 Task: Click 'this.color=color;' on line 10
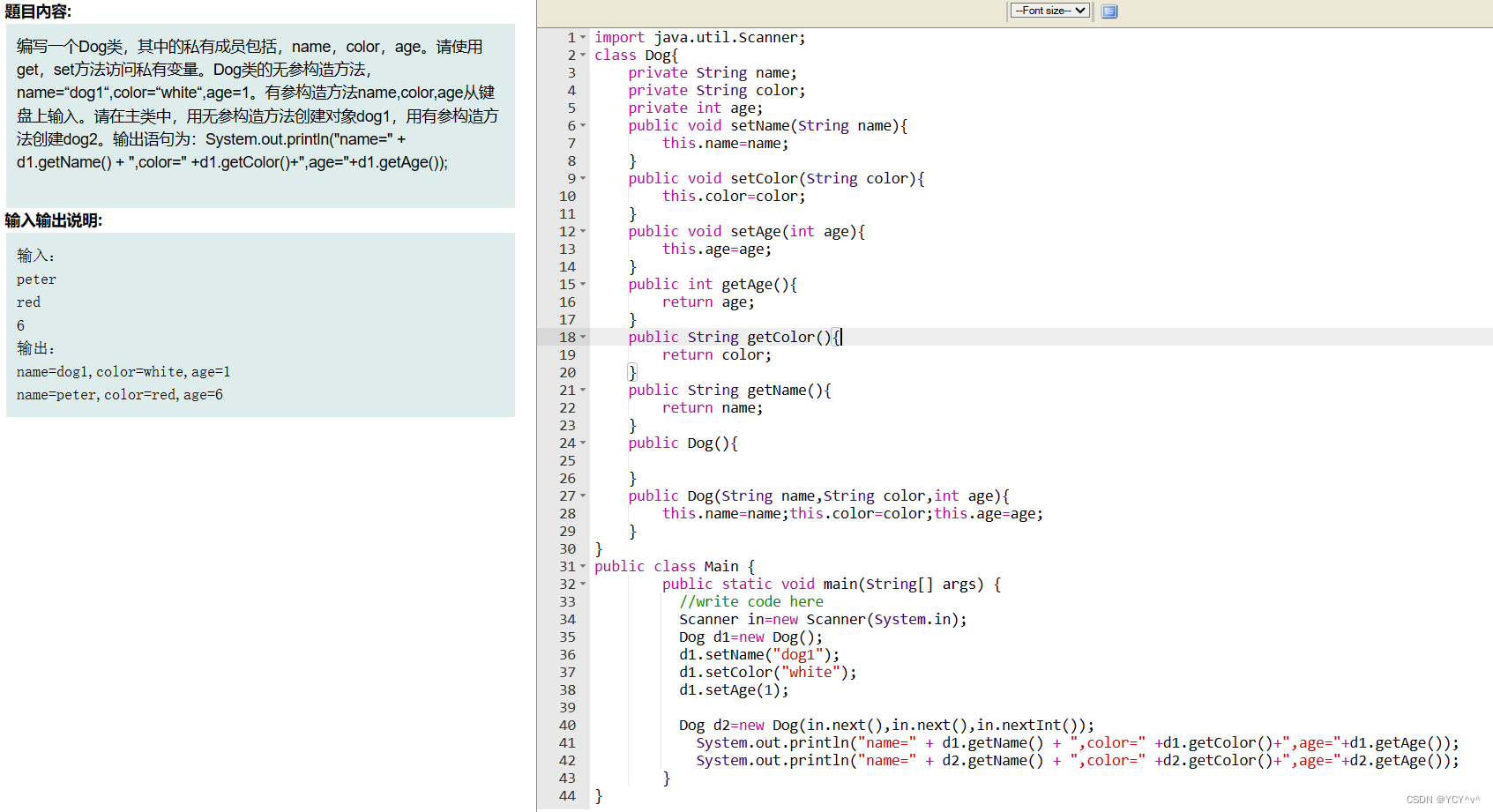pyautogui.click(x=734, y=196)
